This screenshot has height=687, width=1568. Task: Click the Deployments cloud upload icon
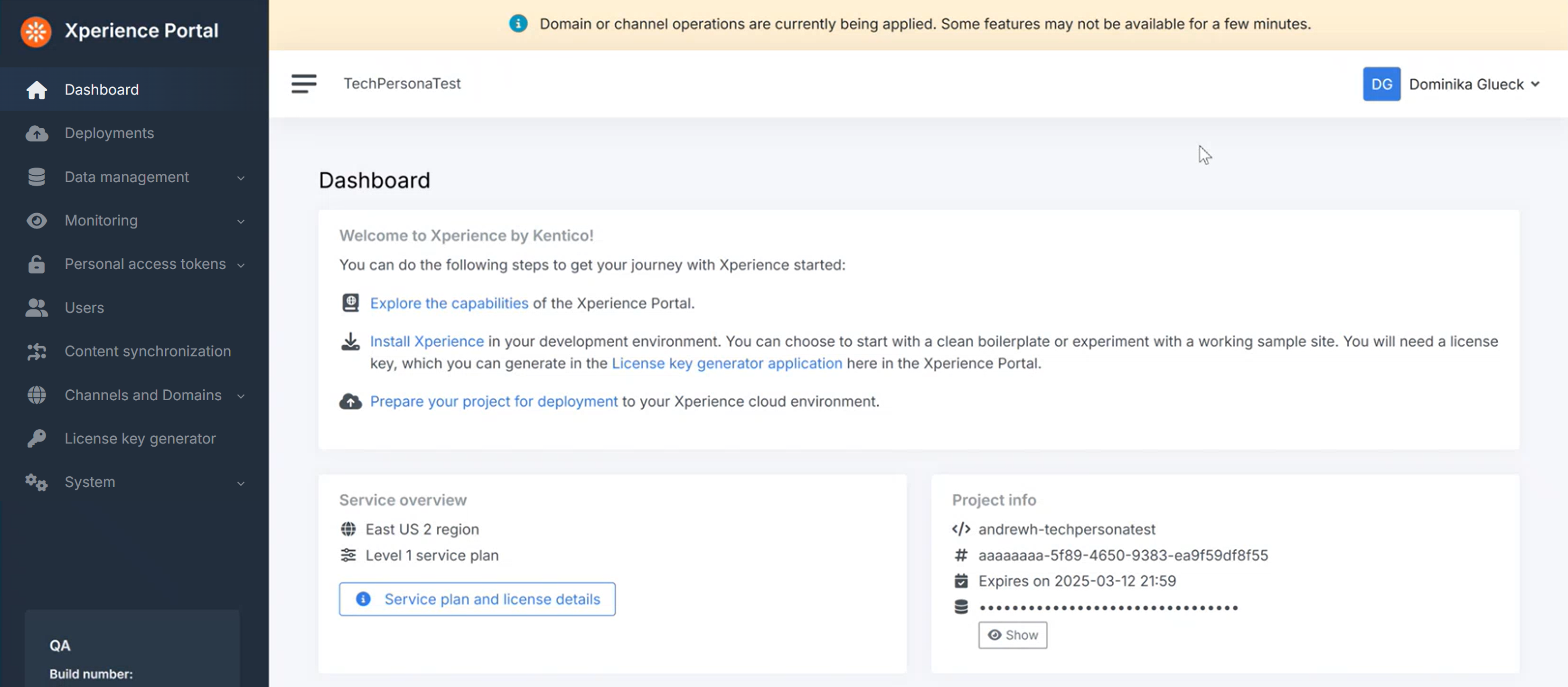click(x=37, y=133)
